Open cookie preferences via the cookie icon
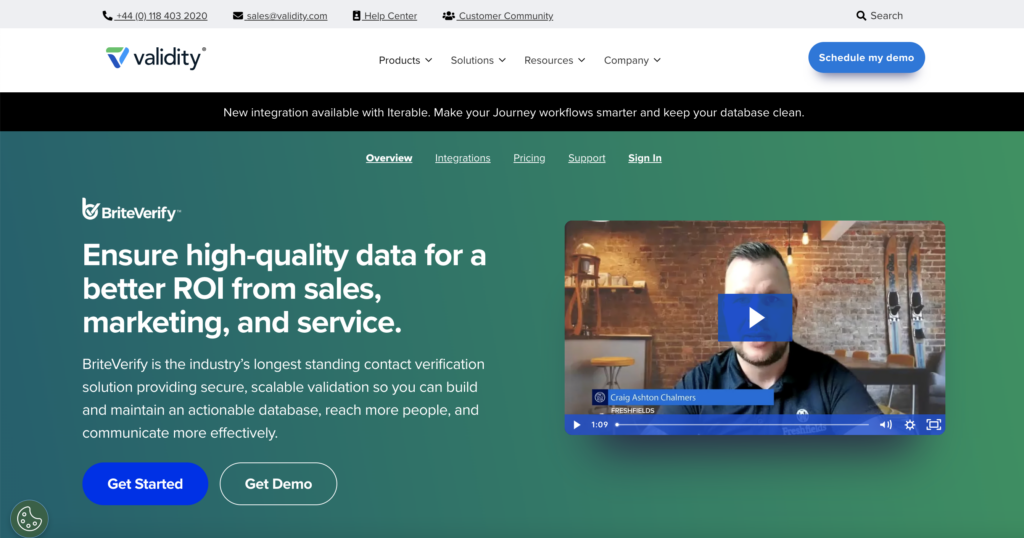 [29, 519]
